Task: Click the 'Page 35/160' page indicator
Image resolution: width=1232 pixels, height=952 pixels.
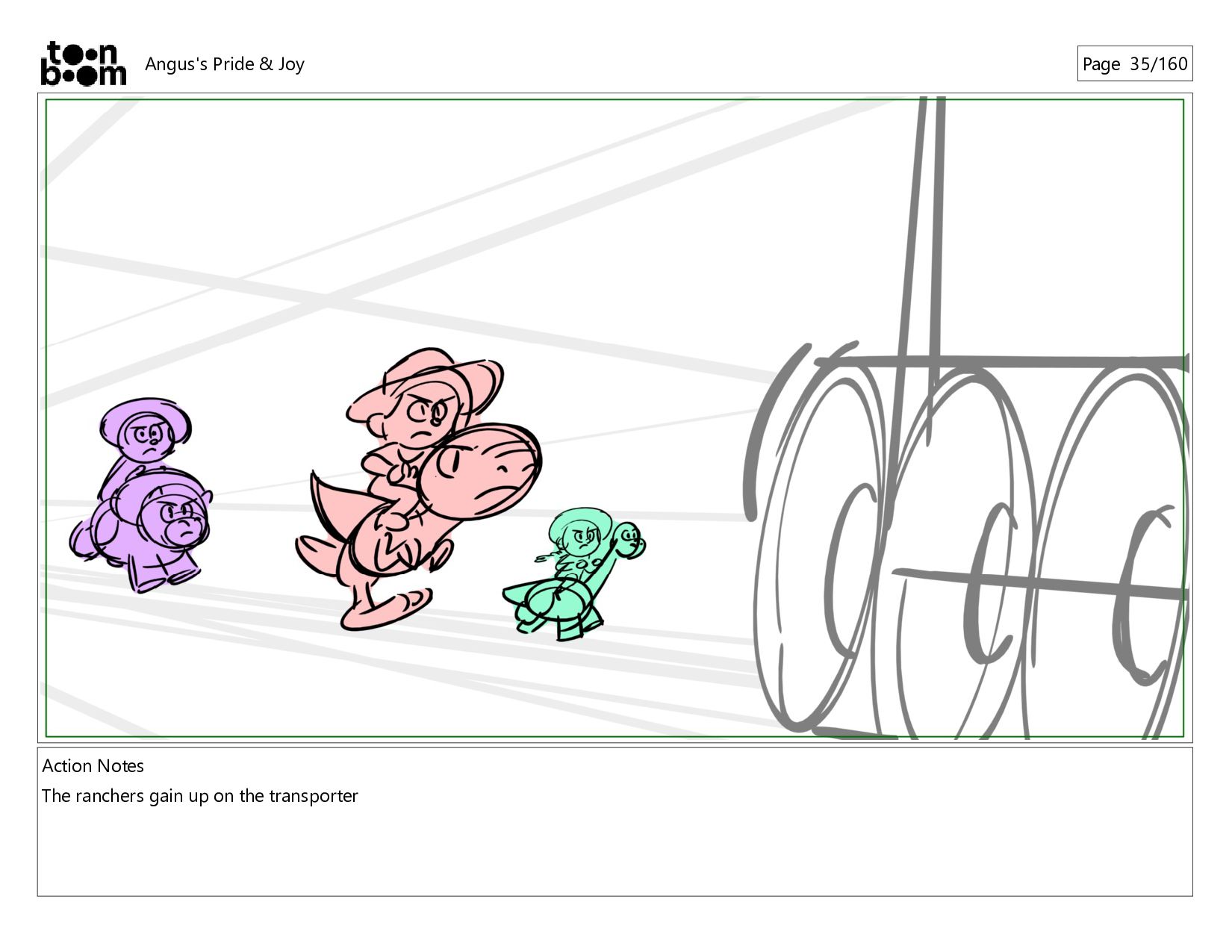Action: click(1134, 64)
